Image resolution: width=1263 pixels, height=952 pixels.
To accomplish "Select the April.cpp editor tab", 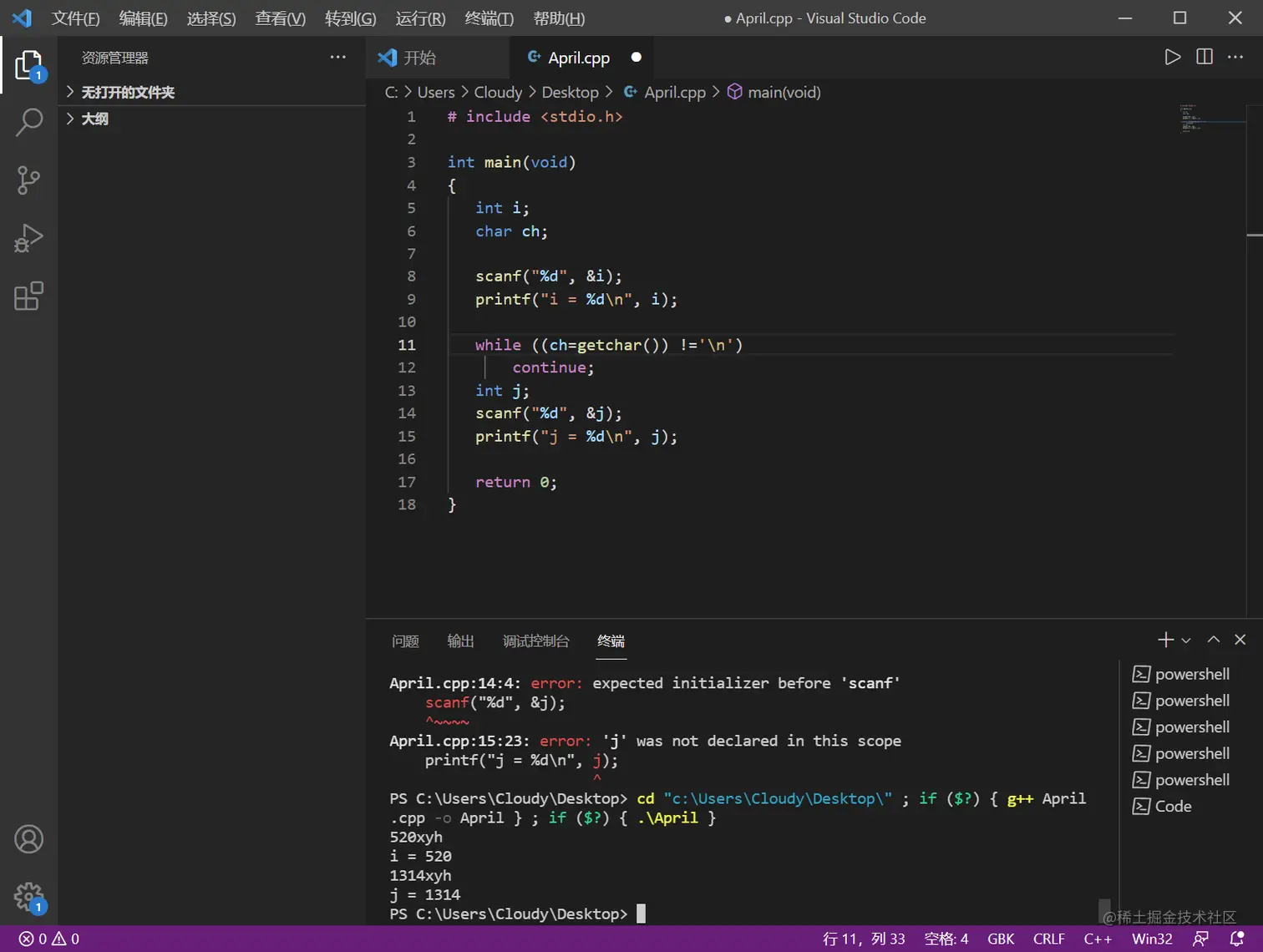I will click(x=582, y=57).
